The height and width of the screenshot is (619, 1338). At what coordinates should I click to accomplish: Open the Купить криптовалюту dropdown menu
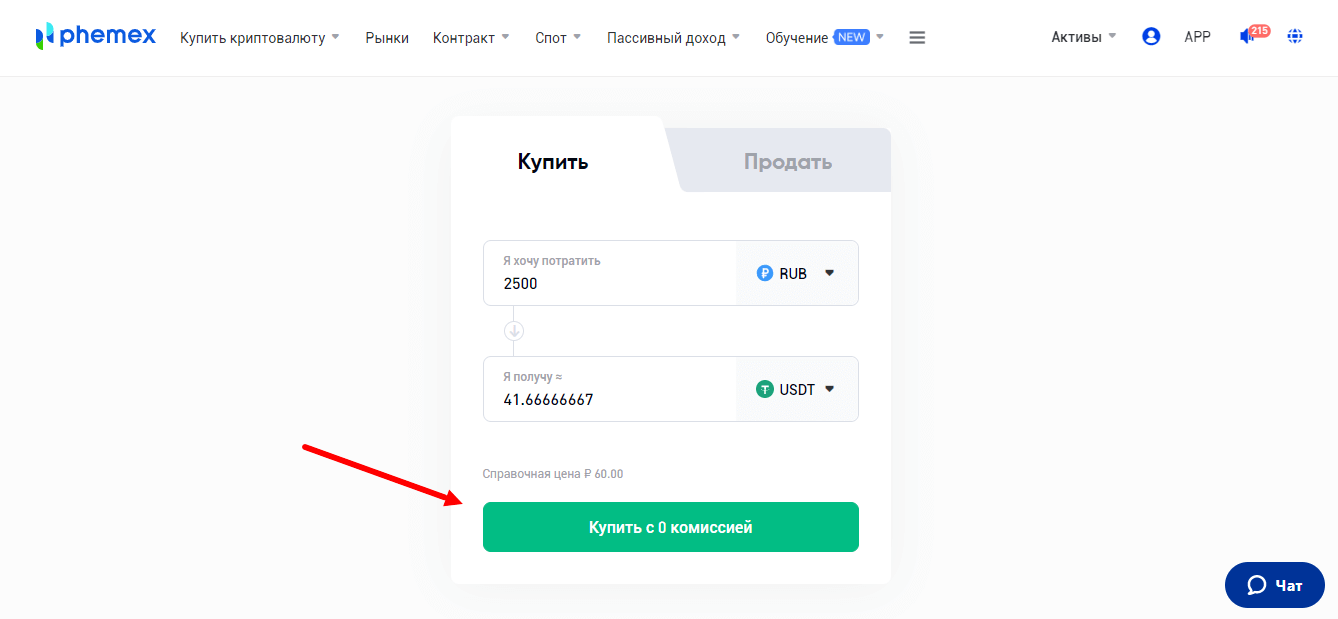260,38
